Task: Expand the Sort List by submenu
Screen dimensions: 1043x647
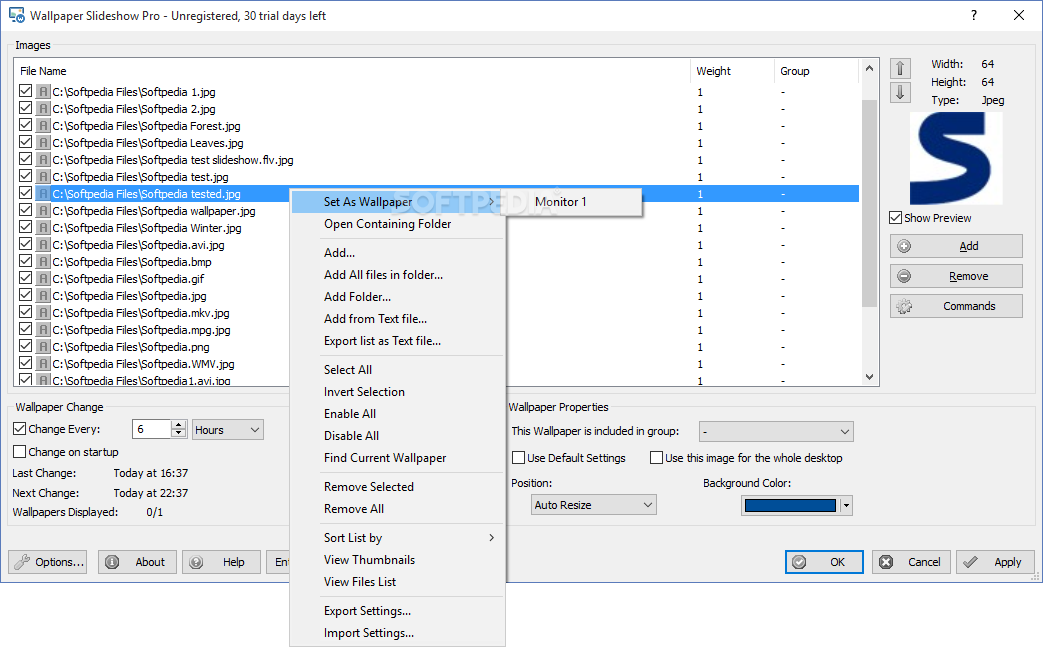Action: (x=398, y=537)
